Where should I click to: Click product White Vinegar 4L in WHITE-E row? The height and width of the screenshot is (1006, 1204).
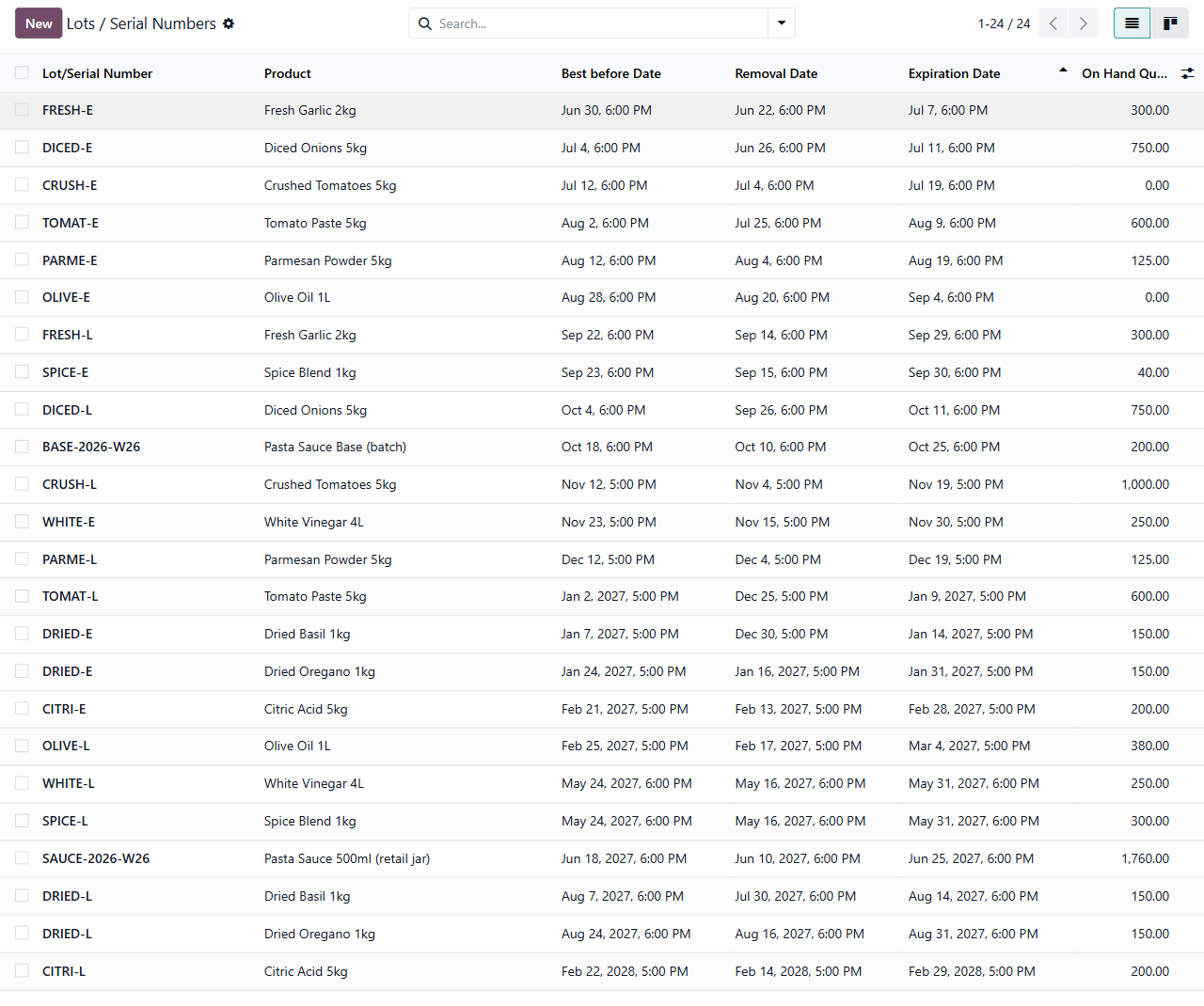tap(314, 522)
